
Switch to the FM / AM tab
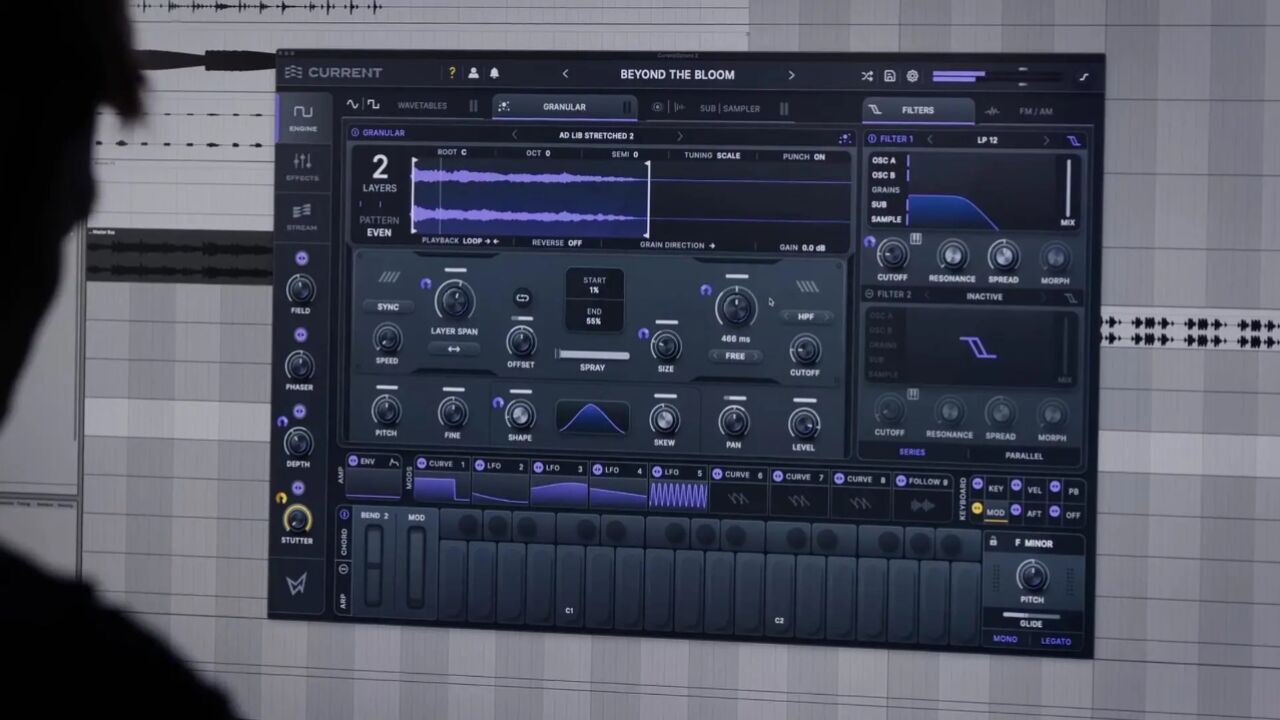pyautogui.click(x=1035, y=111)
